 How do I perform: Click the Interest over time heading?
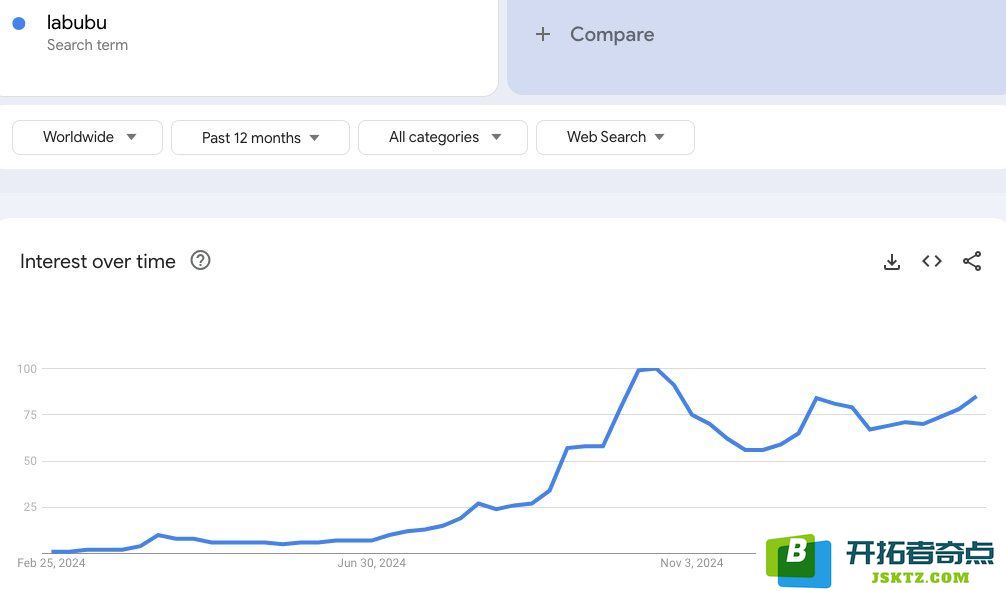point(98,261)
